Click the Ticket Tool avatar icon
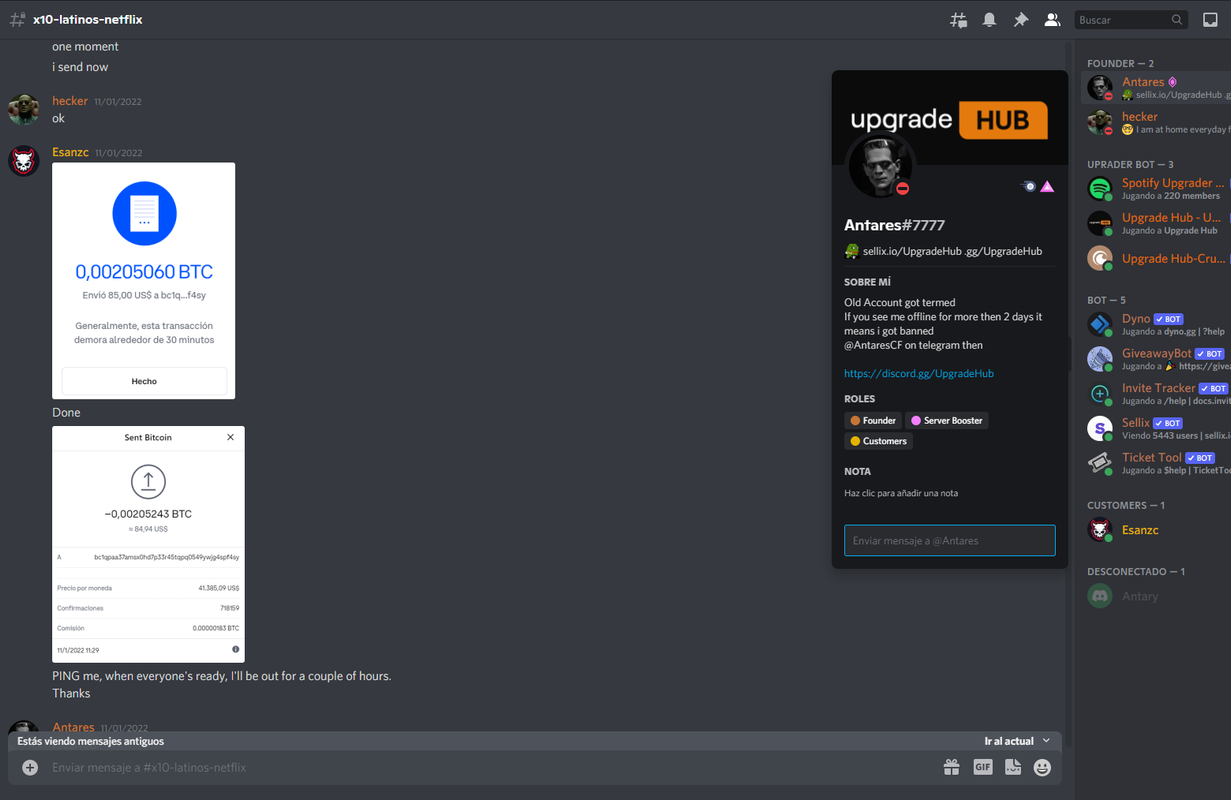The image size is (1231, 800). [1100, 463]
